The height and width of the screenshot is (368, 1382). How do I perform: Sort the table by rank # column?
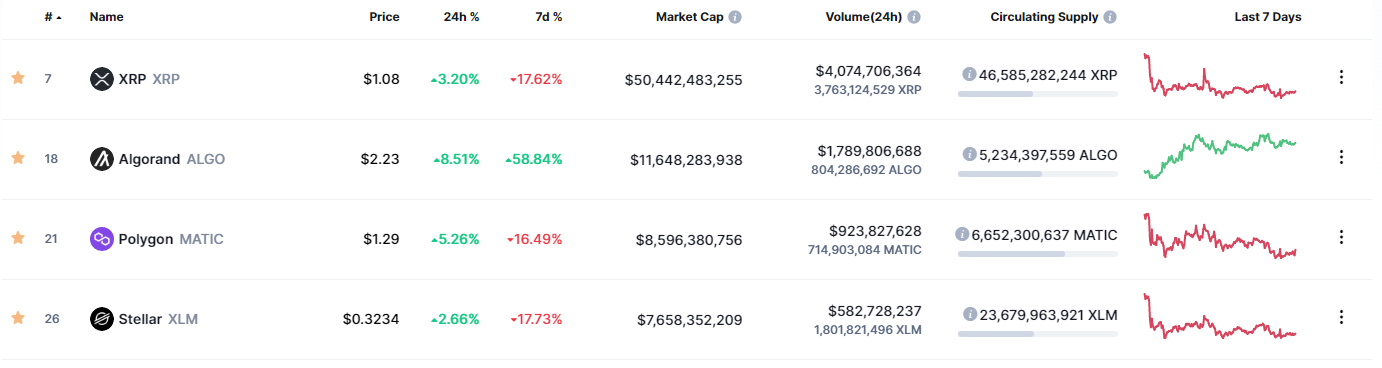(53, 18)
